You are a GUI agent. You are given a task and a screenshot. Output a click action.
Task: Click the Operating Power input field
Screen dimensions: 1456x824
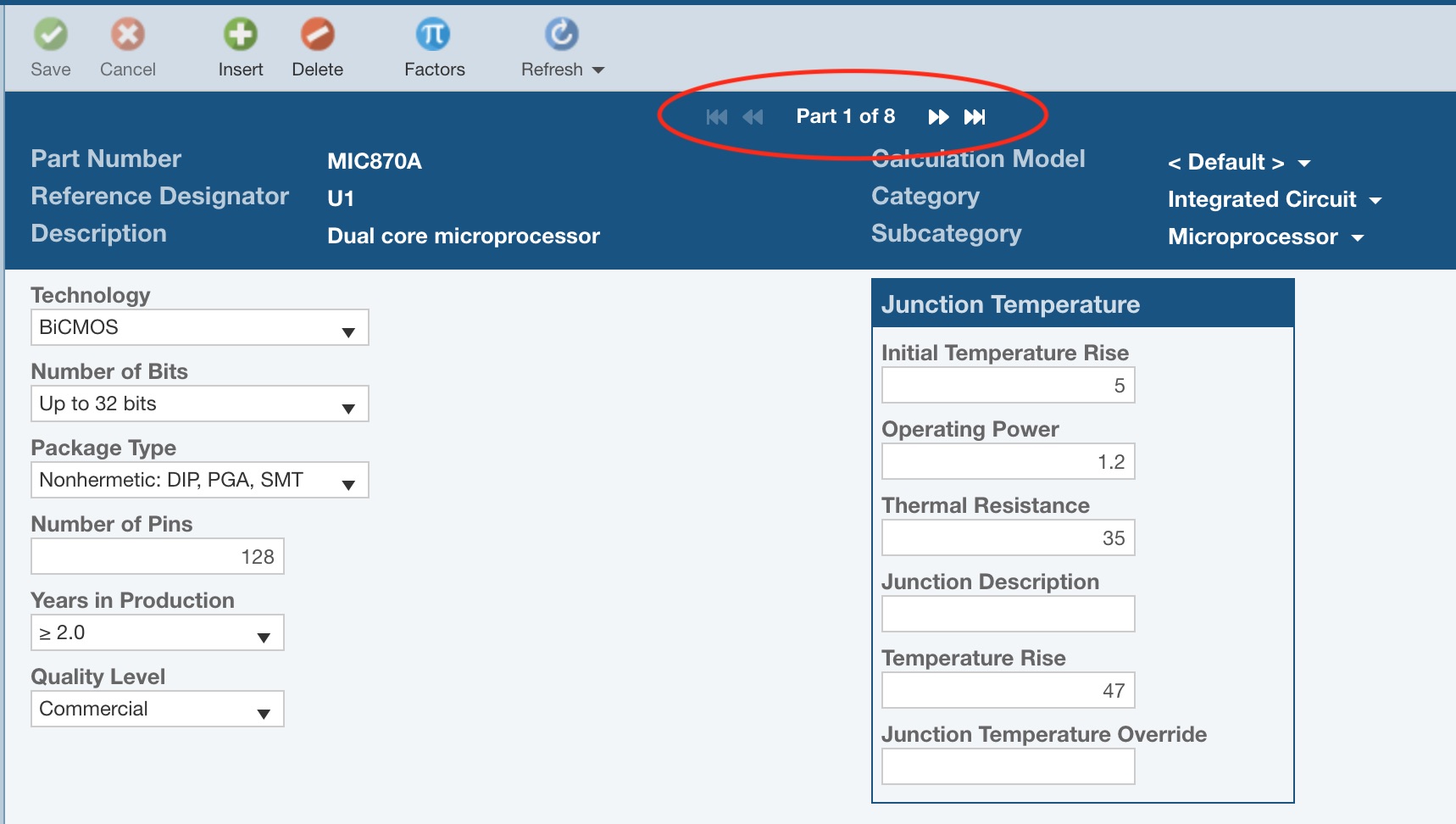[1008, 462]
